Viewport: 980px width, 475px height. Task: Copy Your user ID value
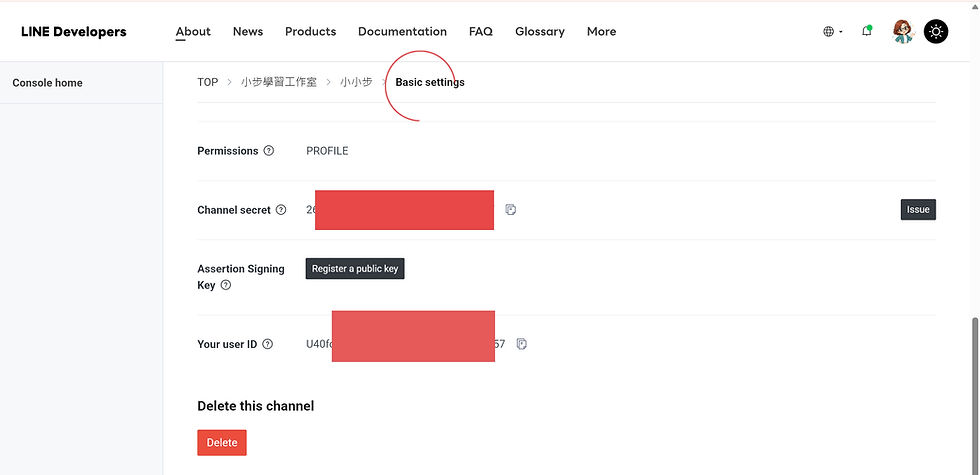pyautogui.click(x=522, y=344)
